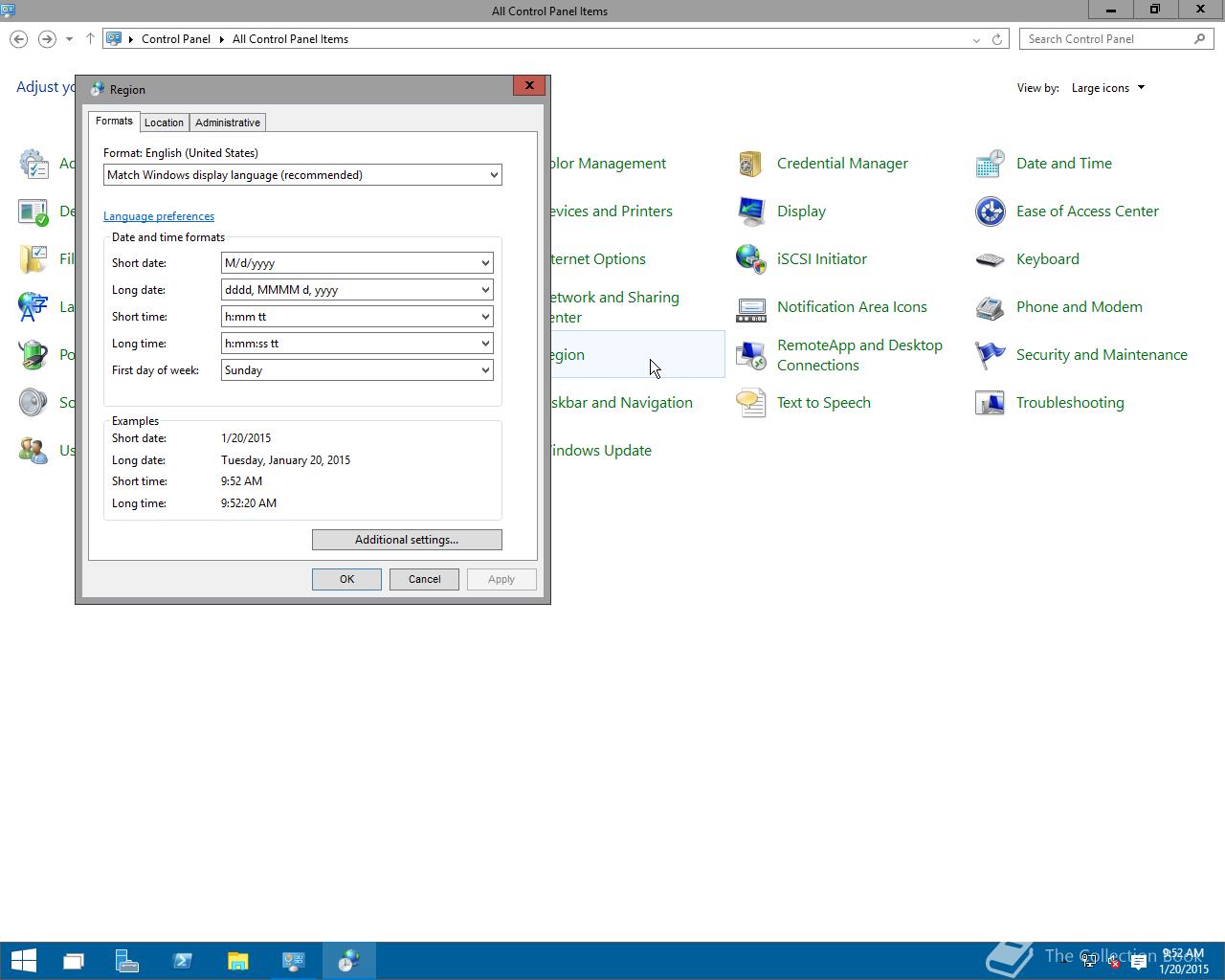Open the Text to Speech icon
The image size is (1225, 980).
click(751, 403)
